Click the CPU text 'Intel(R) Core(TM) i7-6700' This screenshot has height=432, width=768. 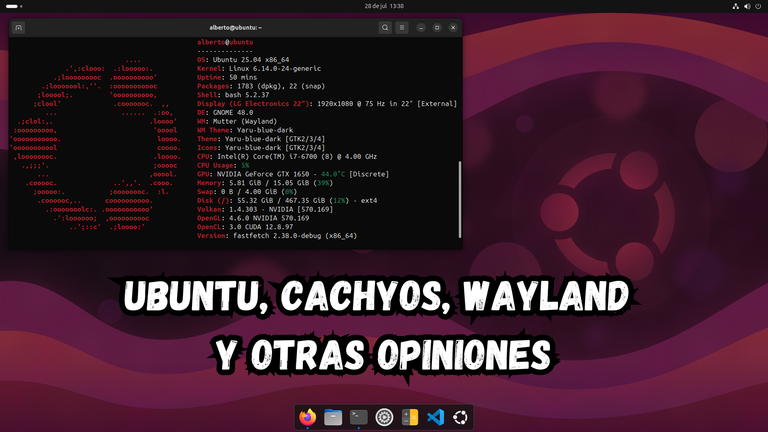269,157
